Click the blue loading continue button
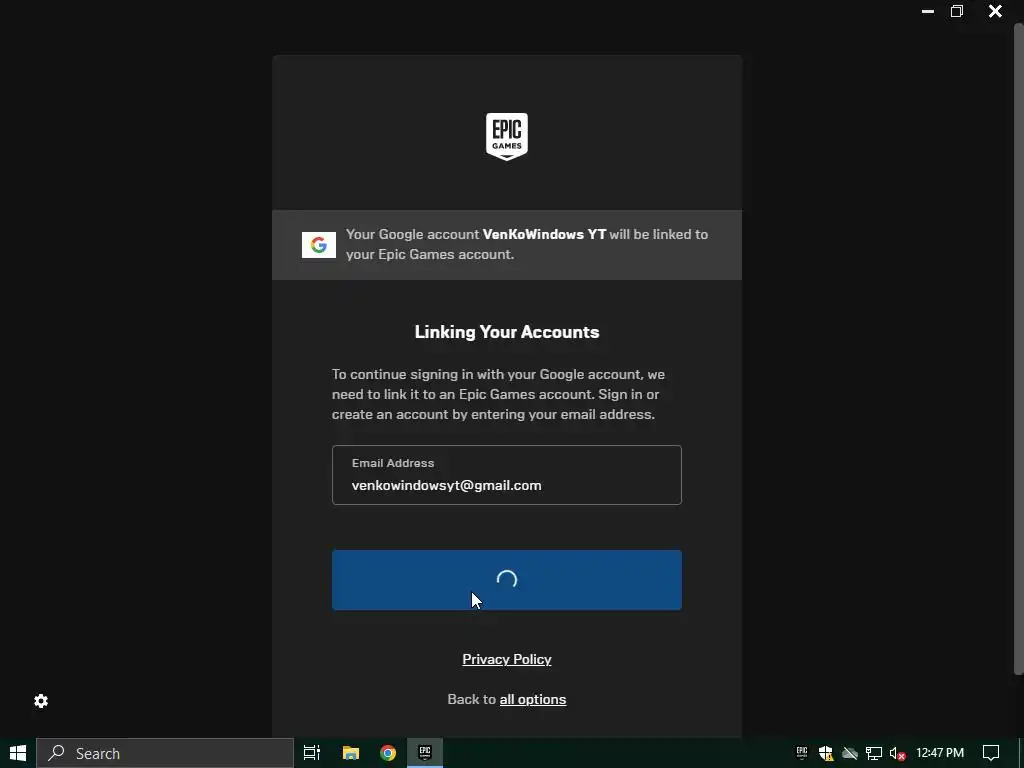This screenshot has width=1024, height=768. 507,580
